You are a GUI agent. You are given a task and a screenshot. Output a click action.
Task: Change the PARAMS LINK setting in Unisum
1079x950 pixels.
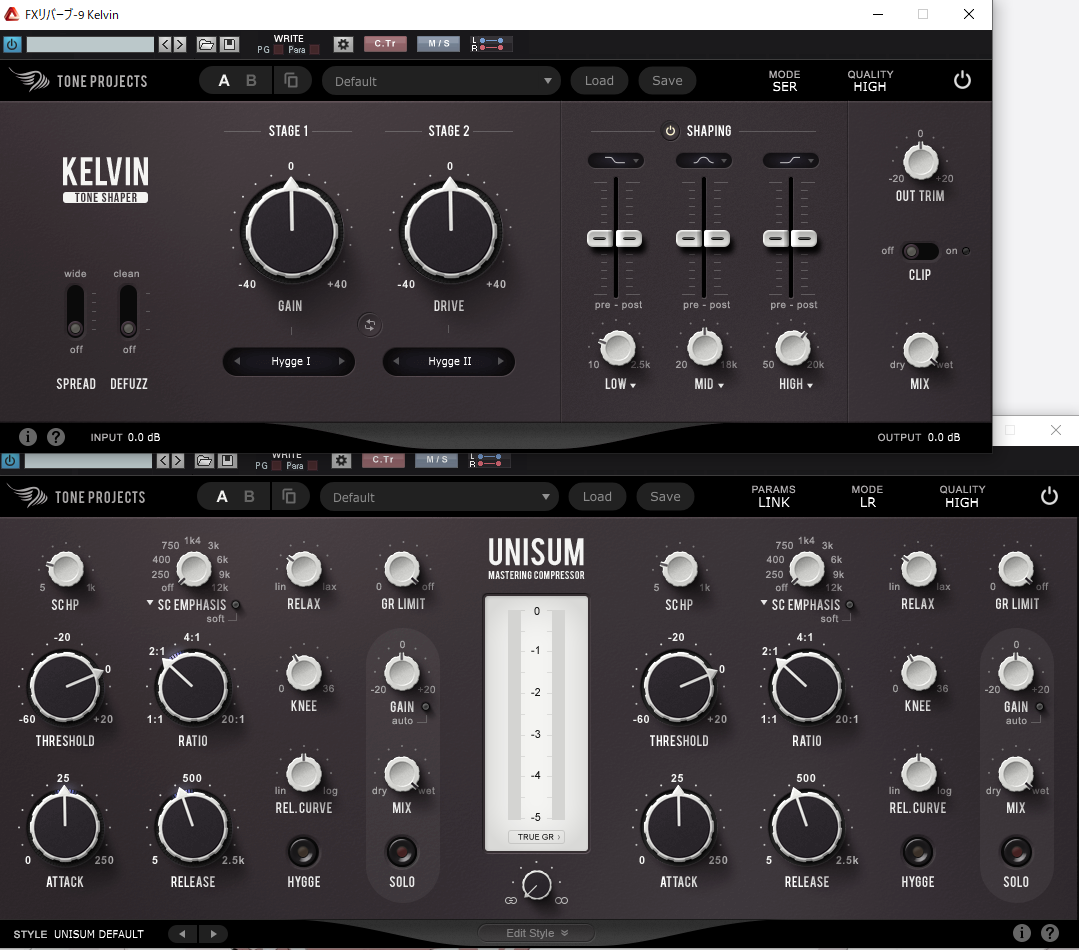tap(773, 496)
